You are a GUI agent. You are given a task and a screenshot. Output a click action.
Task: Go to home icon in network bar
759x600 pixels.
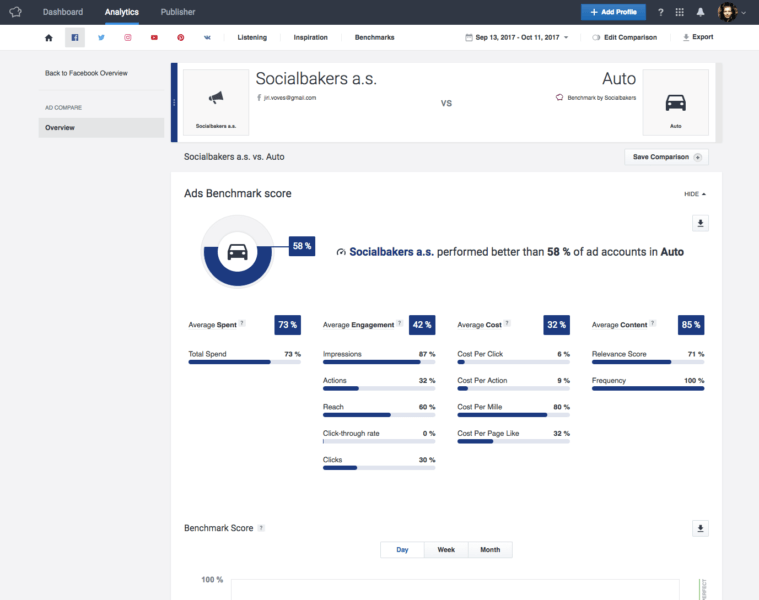click(x=48, y=38)
